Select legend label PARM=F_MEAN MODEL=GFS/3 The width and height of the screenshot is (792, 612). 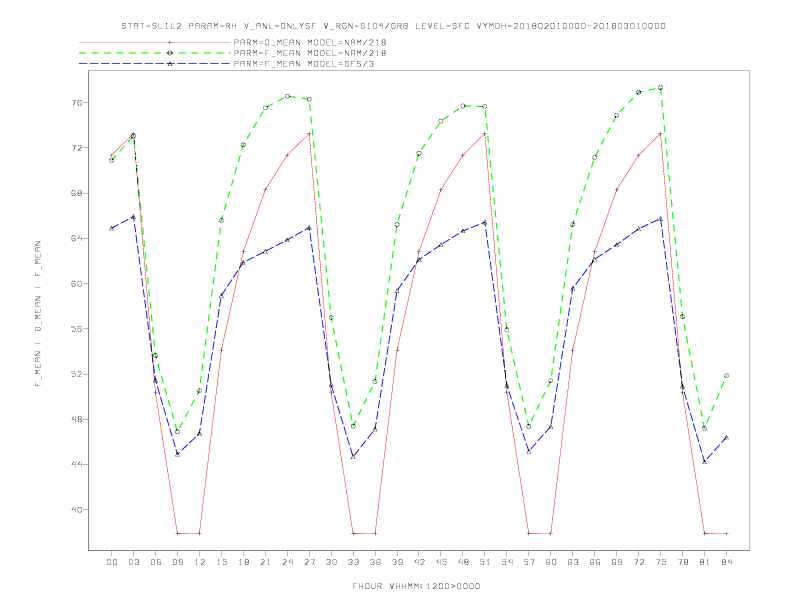[x=304, y=64]
